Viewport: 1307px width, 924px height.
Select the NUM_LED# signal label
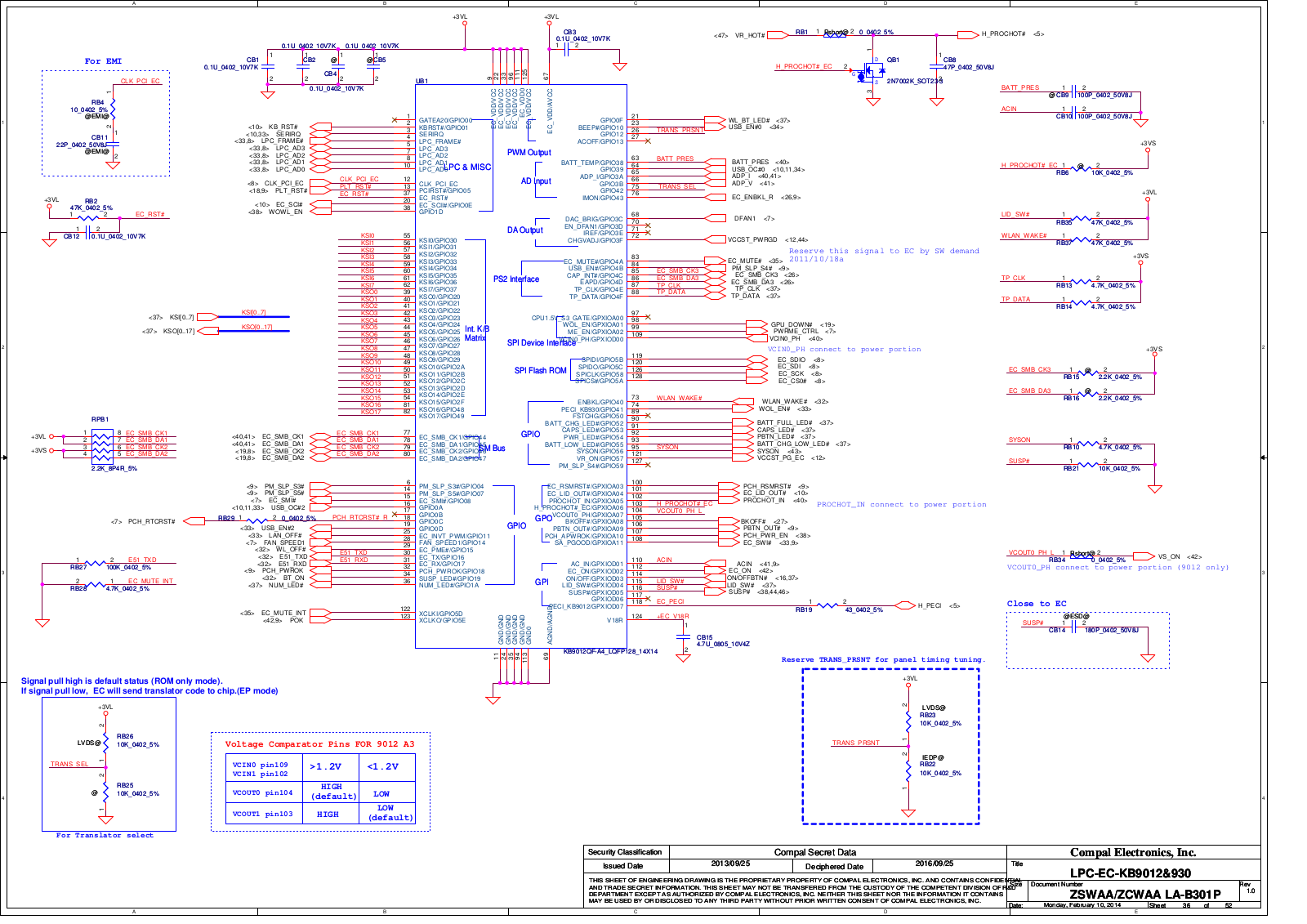click(x=287, y=585)
